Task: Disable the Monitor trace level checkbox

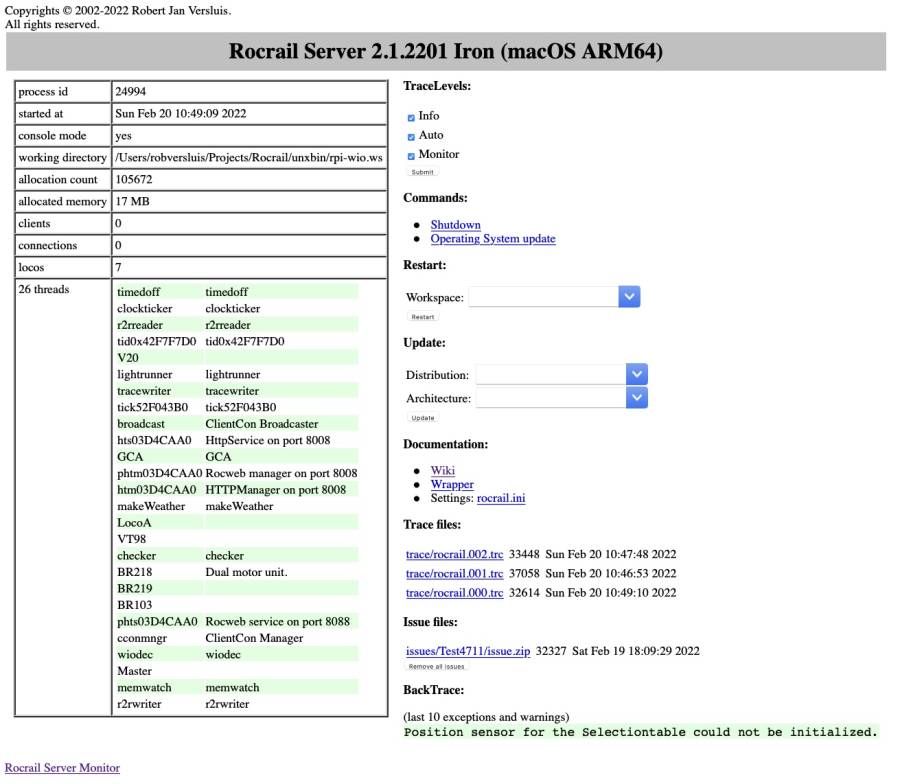Action: (411, 155)
